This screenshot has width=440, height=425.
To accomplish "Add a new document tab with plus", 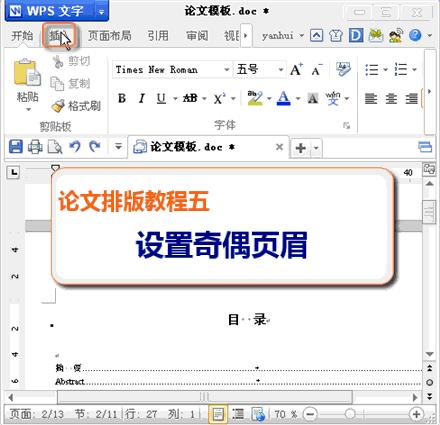I will point(300,148).
